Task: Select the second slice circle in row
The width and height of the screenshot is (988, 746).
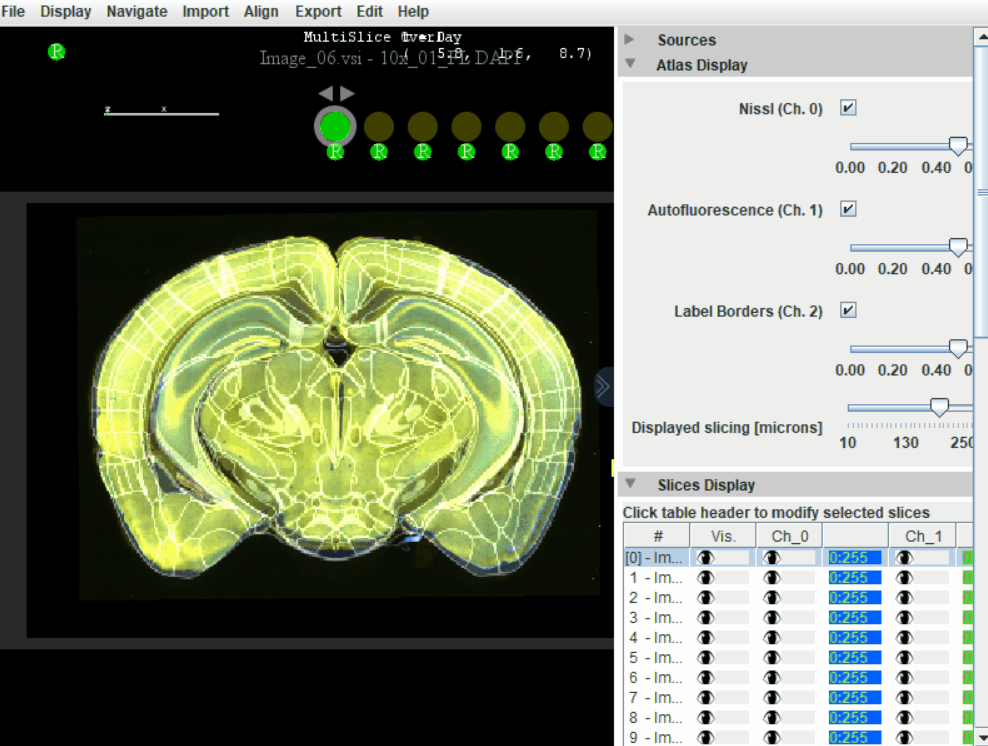Action: pos(379,127)
